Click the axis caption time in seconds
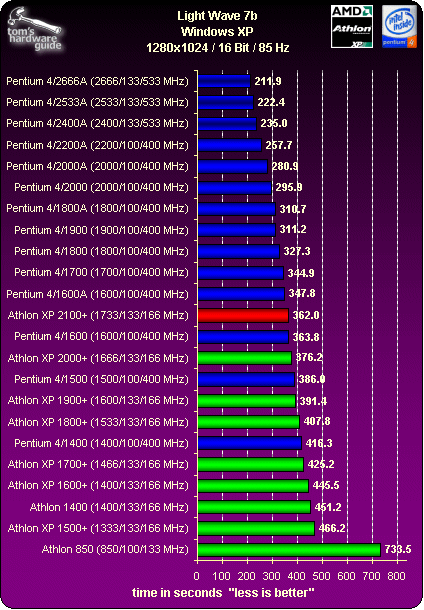The height and width of the screenshot is (610, 424). tap(223, 592)
